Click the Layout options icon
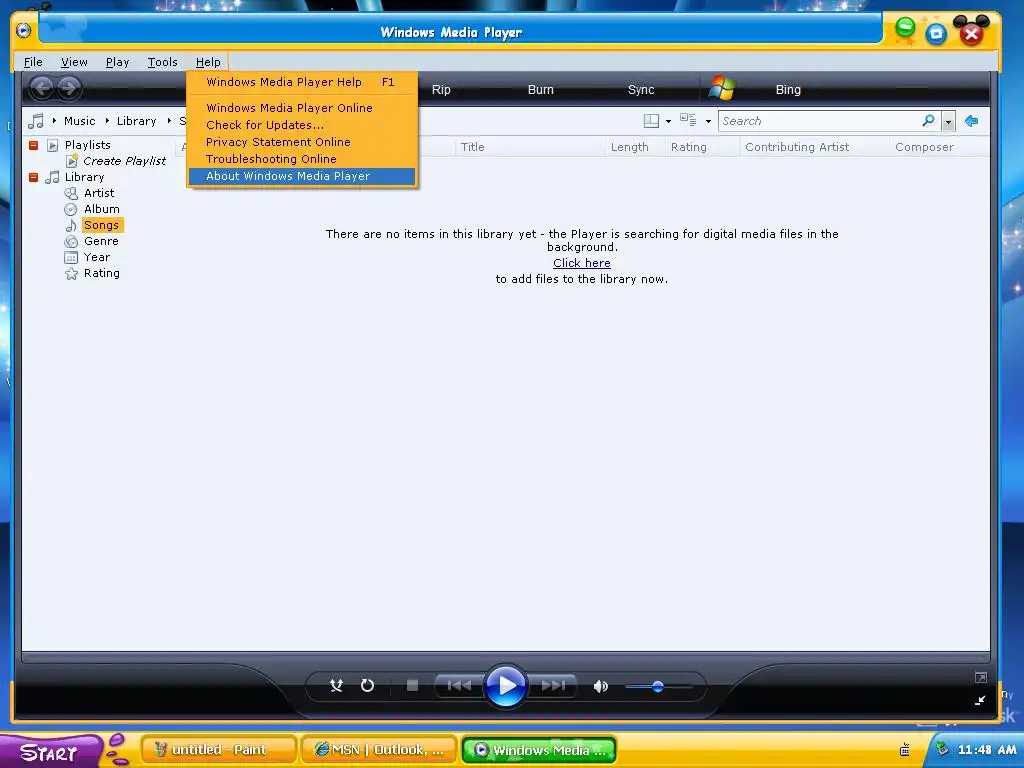The height and width of the screenshot is (768, 1024). click(x=651, y=121)
